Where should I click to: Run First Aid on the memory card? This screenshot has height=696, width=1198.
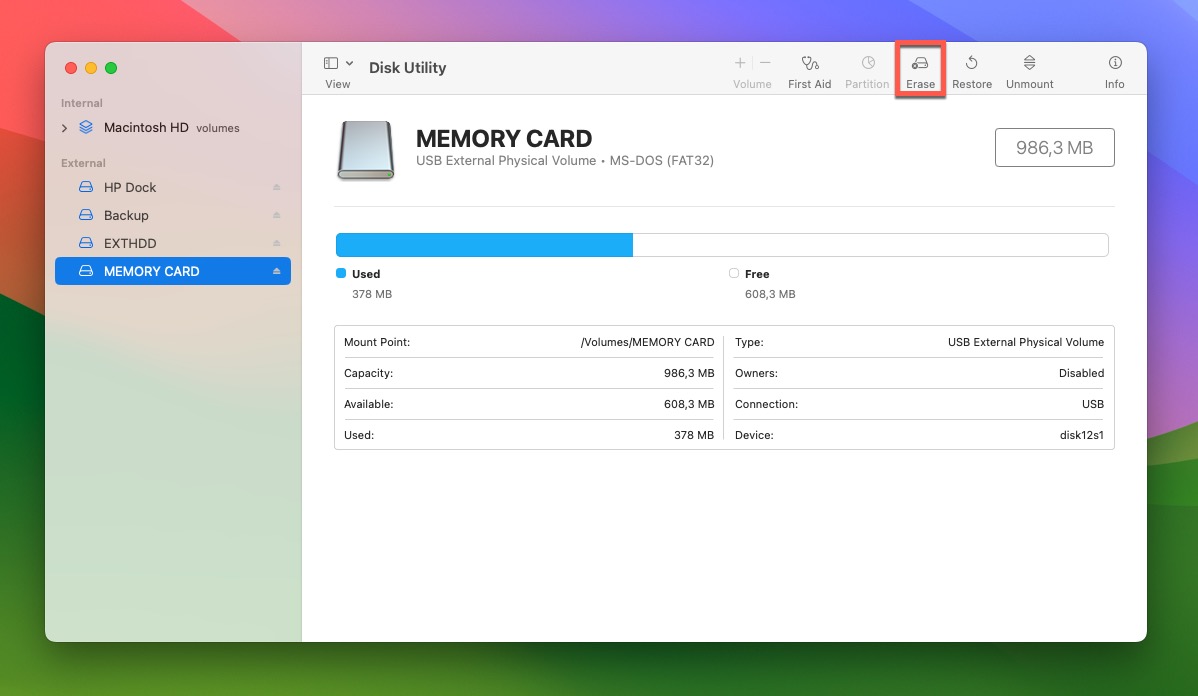coord(809,68)
